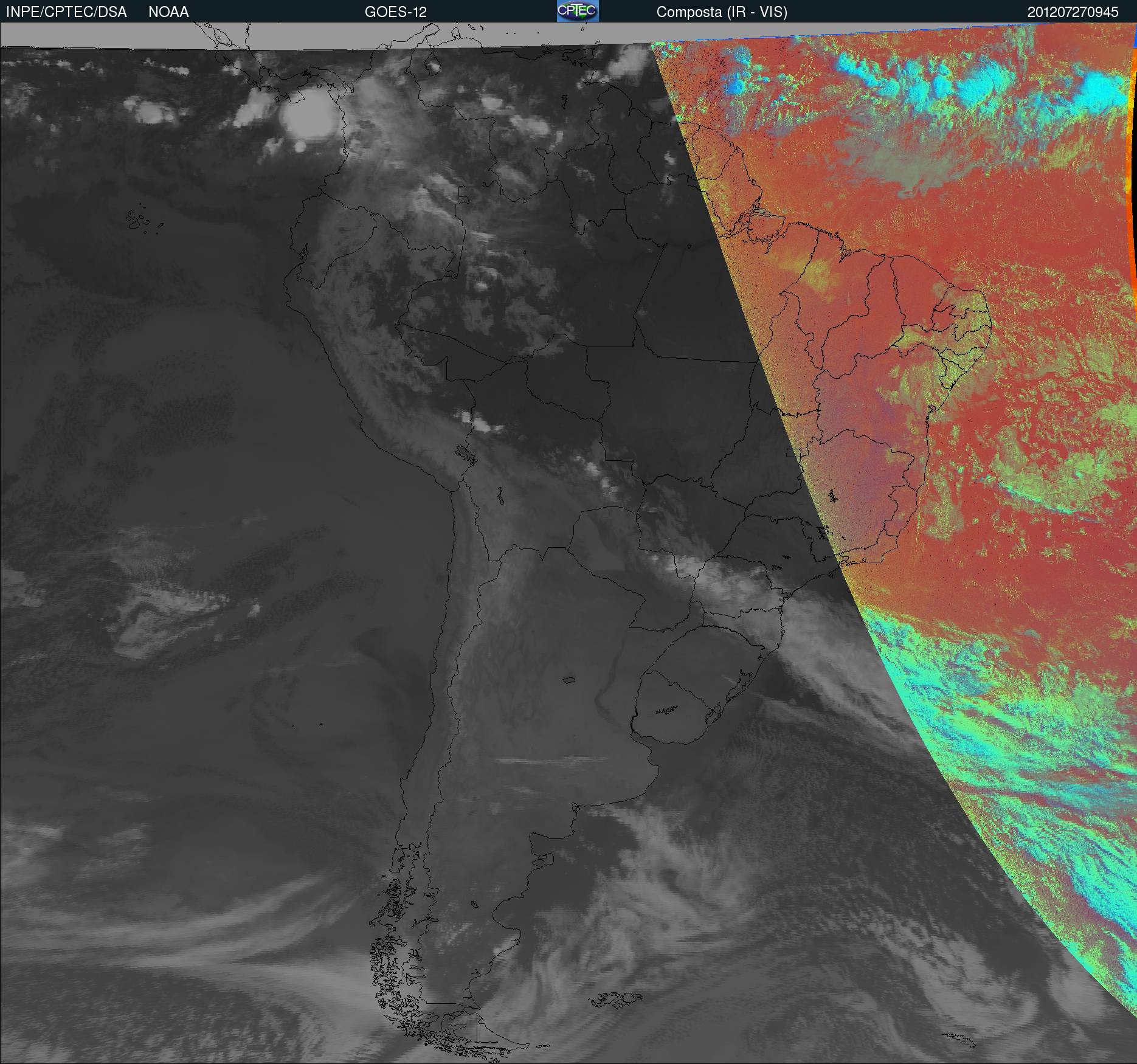The height and width of the screenshot is (1064, 1137).
Task: Click the CPTEC logo in the header
Action: pos(578,11)
